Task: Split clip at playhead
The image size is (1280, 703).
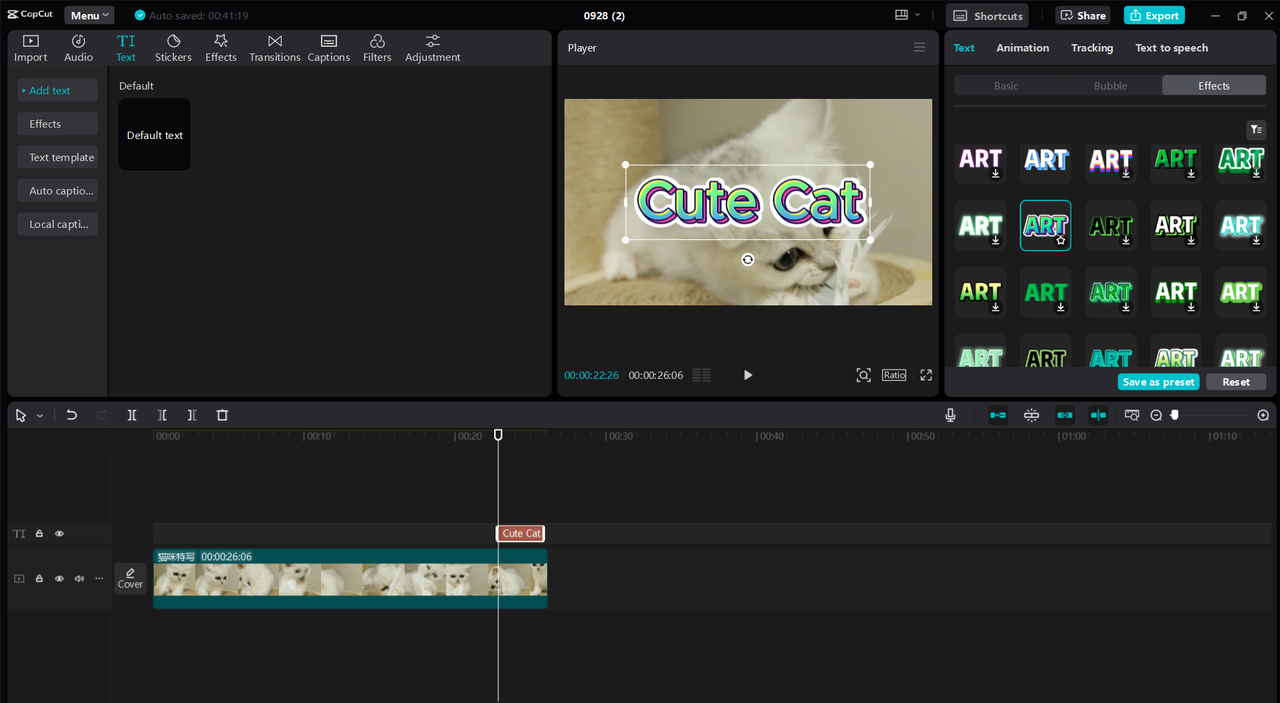Action: tap(132, 415)
